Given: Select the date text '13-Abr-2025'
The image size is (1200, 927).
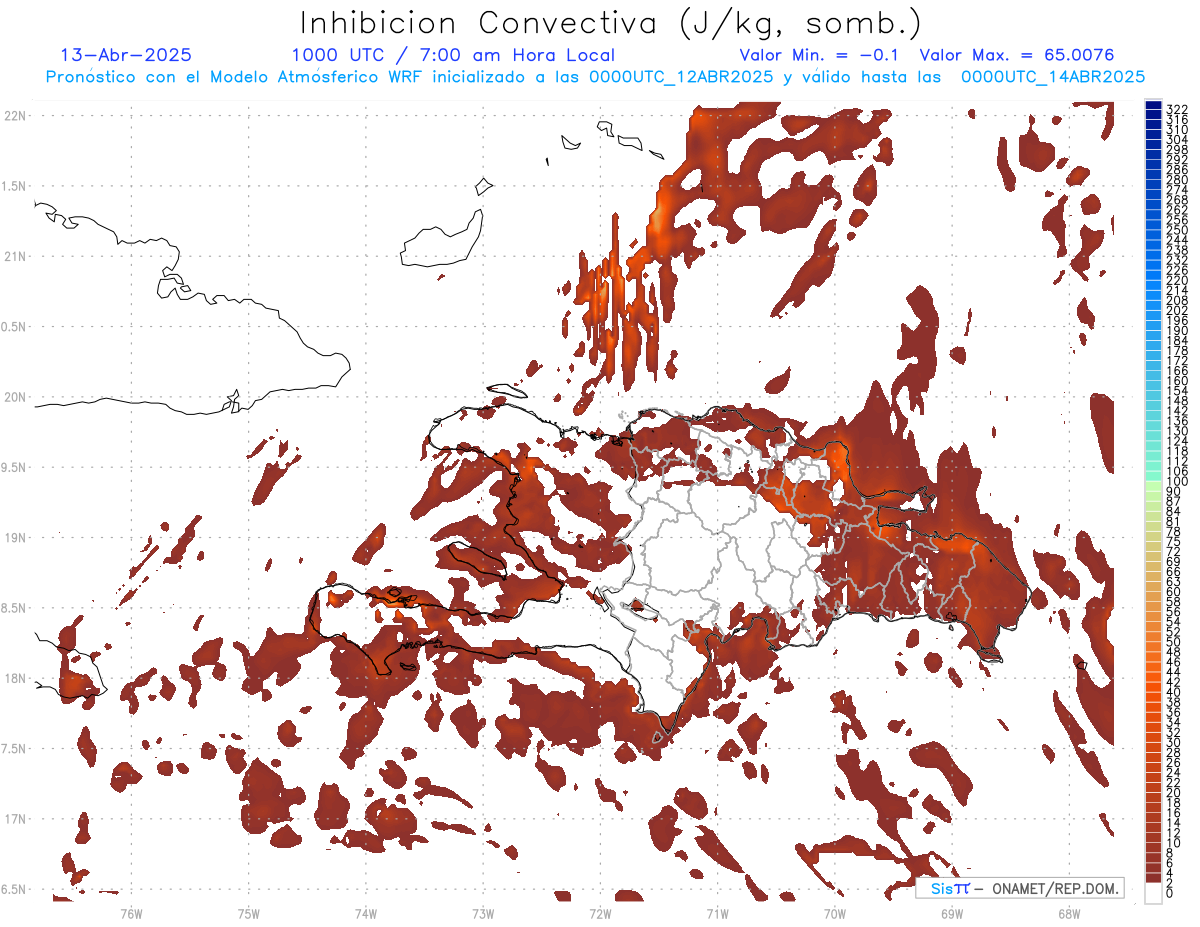Looking at the screenshot, I should [126, 55].
